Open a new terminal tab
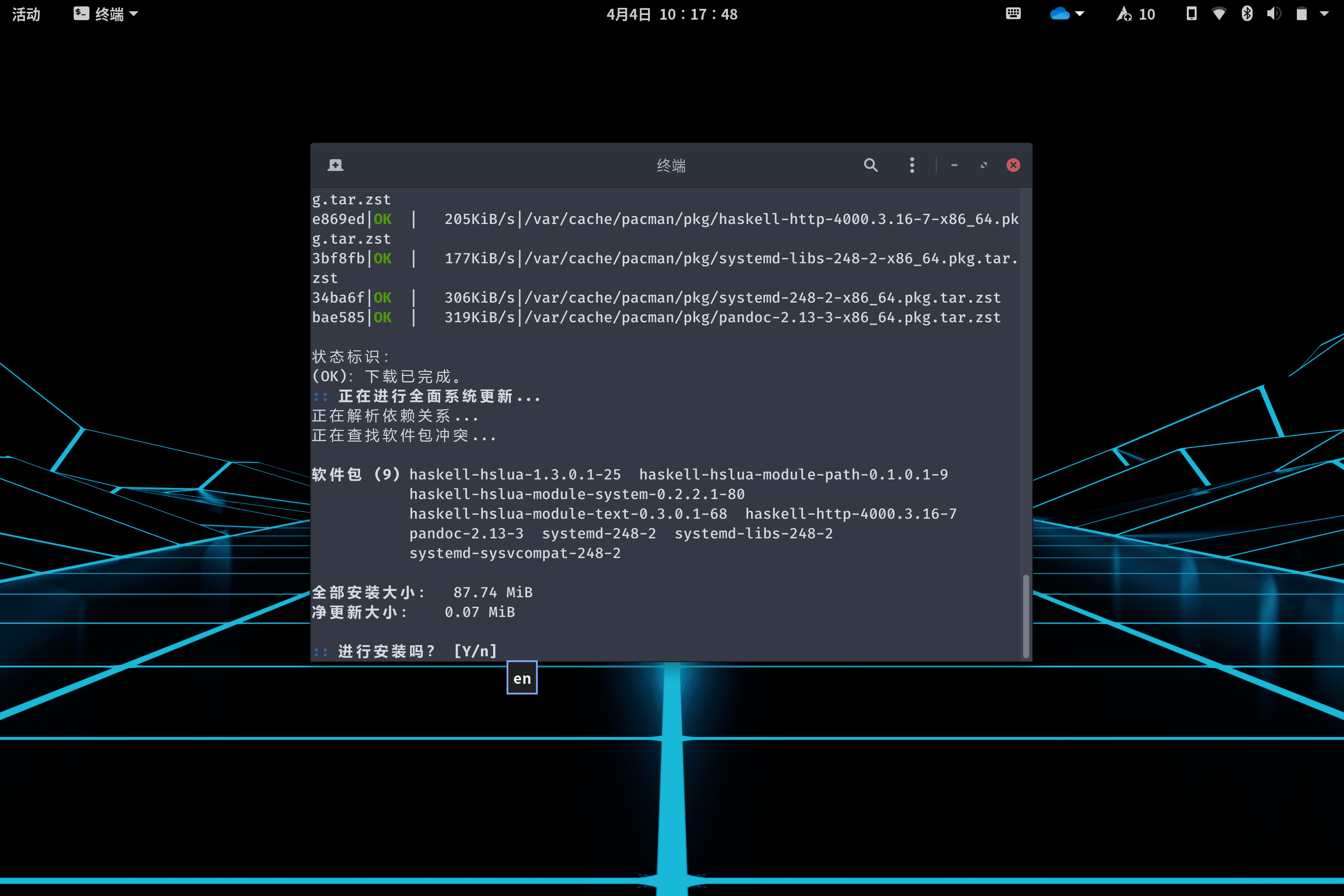The width and height of the screenshot is (1344, 896). 336,165
